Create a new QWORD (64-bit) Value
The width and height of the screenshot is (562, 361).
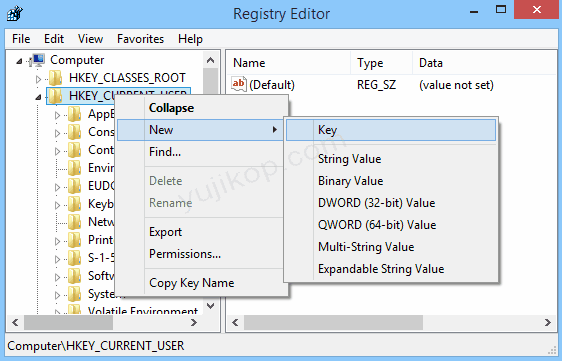(391, 225)
